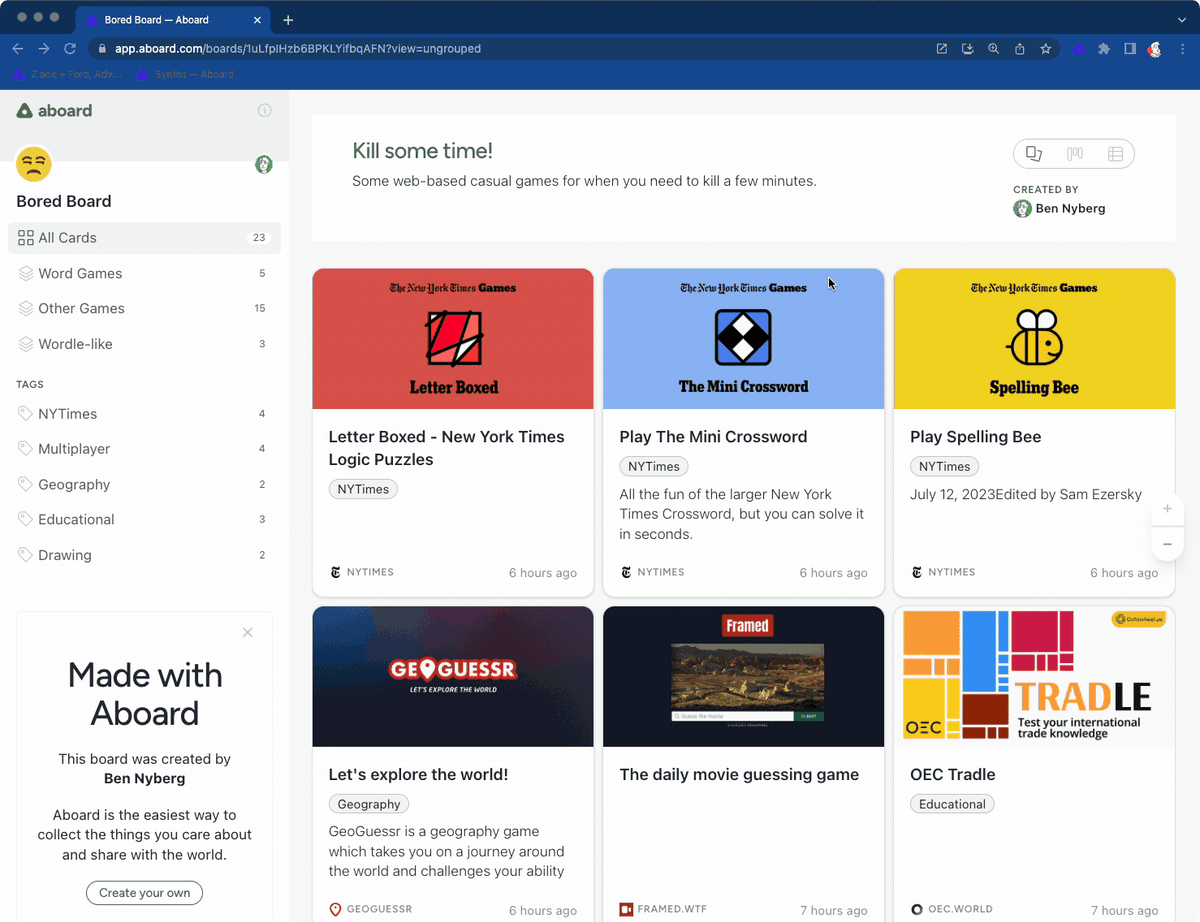1200x922 pixels.
Task: Switch to the table view layout
Action: [x=1115, y=154]
